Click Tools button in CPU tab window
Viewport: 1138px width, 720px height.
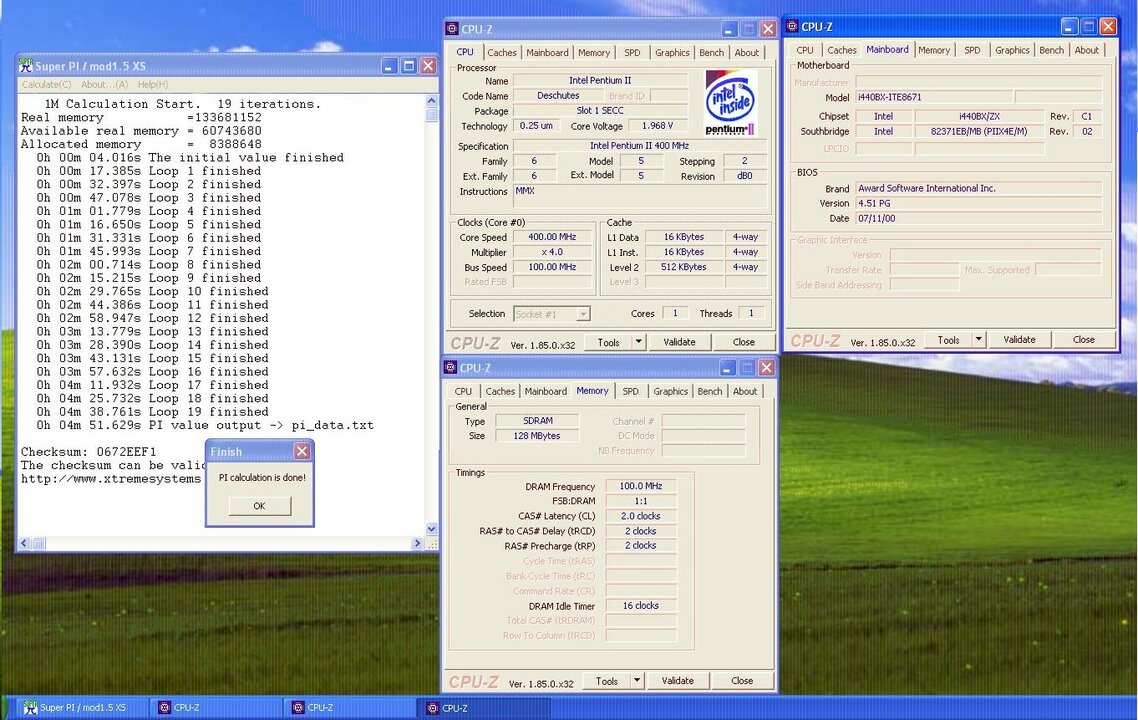pyautogui.click(x=608, y=342)
